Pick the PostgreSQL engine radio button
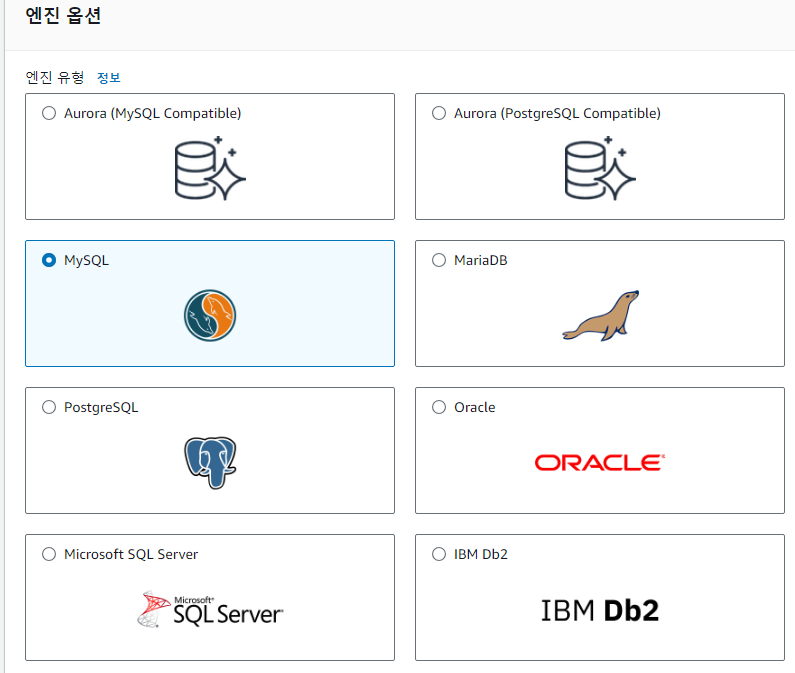 49,407
